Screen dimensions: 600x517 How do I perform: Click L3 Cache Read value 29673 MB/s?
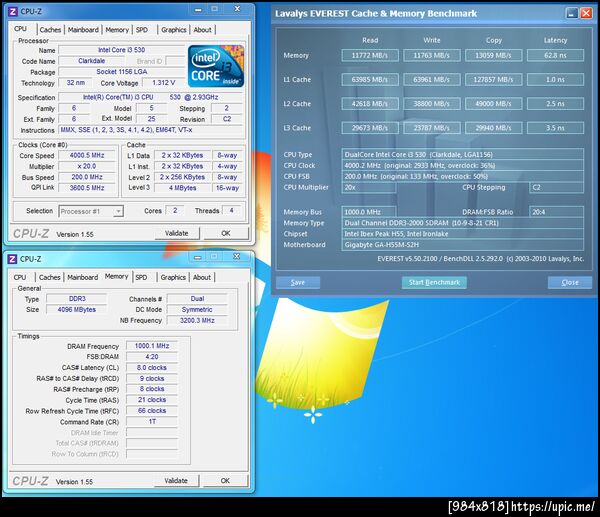(x=370, y=128)
